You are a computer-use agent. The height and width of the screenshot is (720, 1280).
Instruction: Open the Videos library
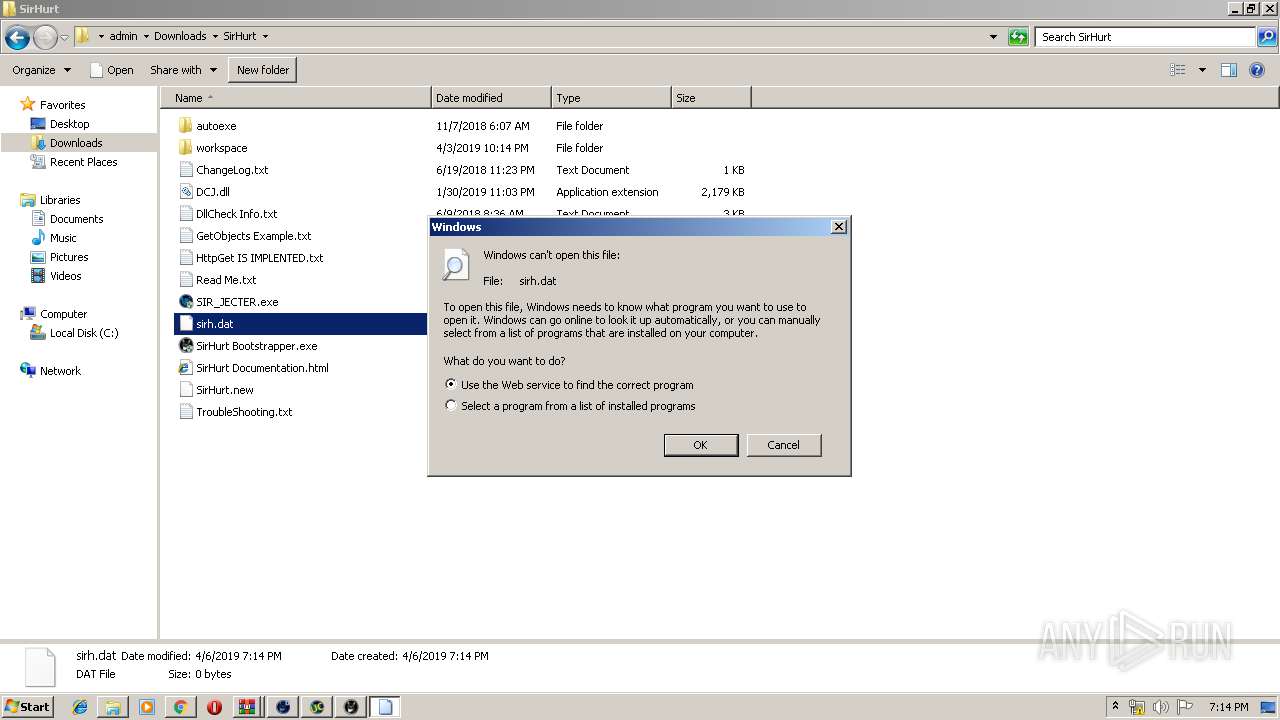point(66,276)
